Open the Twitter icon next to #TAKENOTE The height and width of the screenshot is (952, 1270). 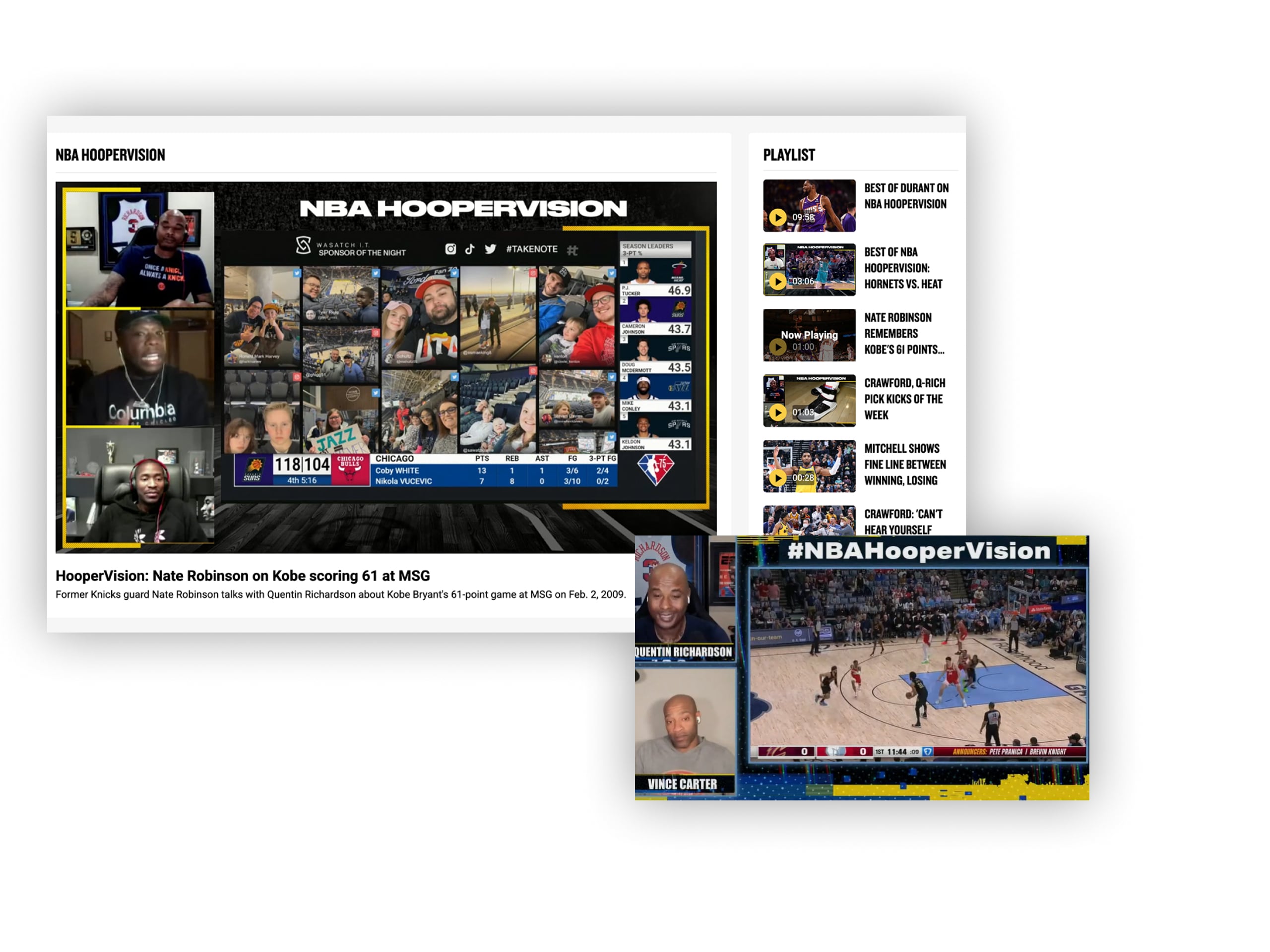point(491,249)
